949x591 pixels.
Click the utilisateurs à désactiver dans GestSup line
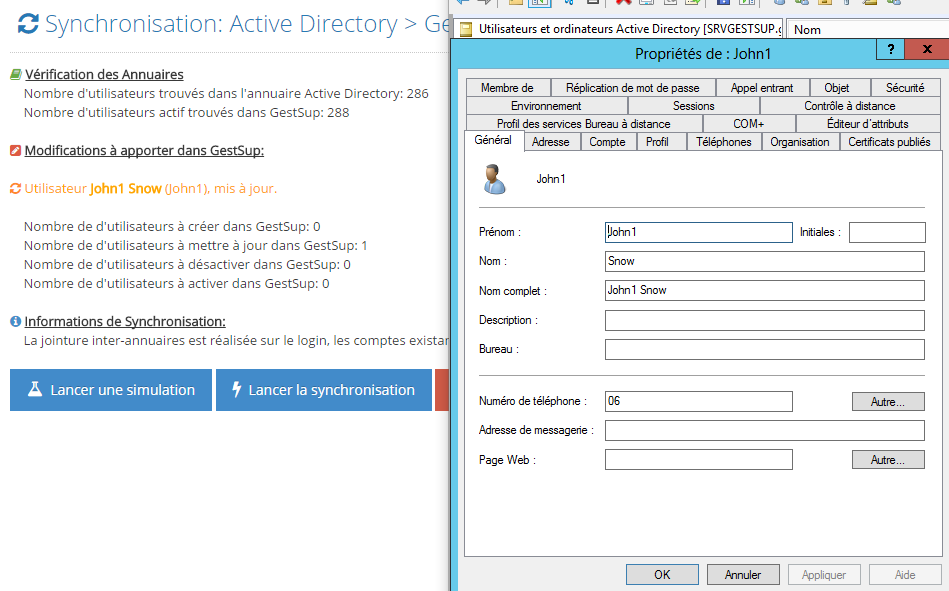click(x=187, y=265)
